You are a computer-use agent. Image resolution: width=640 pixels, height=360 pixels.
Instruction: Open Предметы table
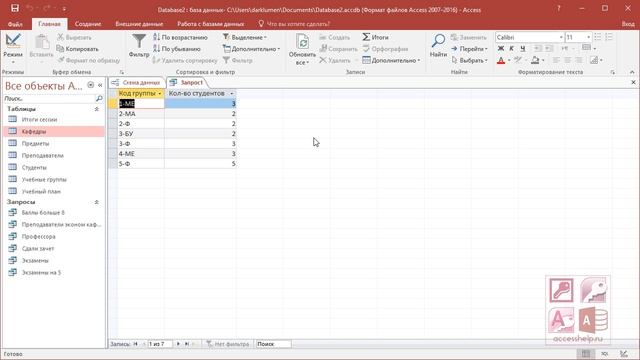click(x=53, y=144)
